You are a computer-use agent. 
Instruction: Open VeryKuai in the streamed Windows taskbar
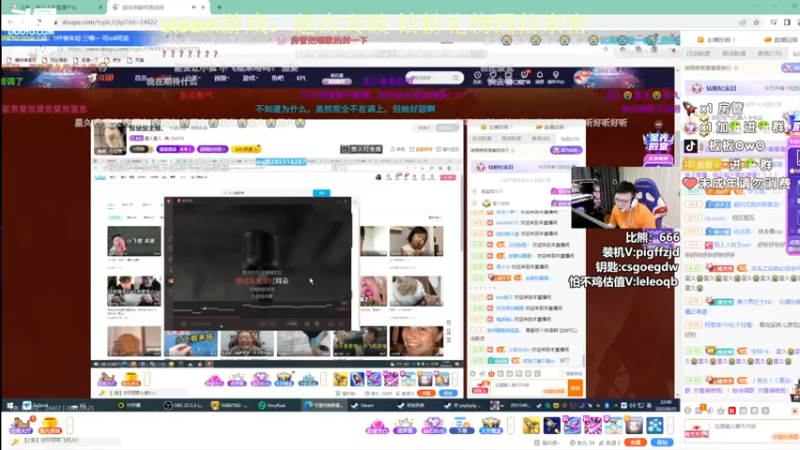pyautogui.click(x=272, y=406)
